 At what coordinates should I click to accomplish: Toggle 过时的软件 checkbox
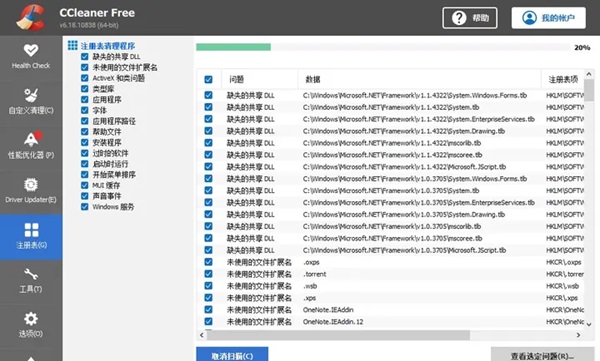85,153
